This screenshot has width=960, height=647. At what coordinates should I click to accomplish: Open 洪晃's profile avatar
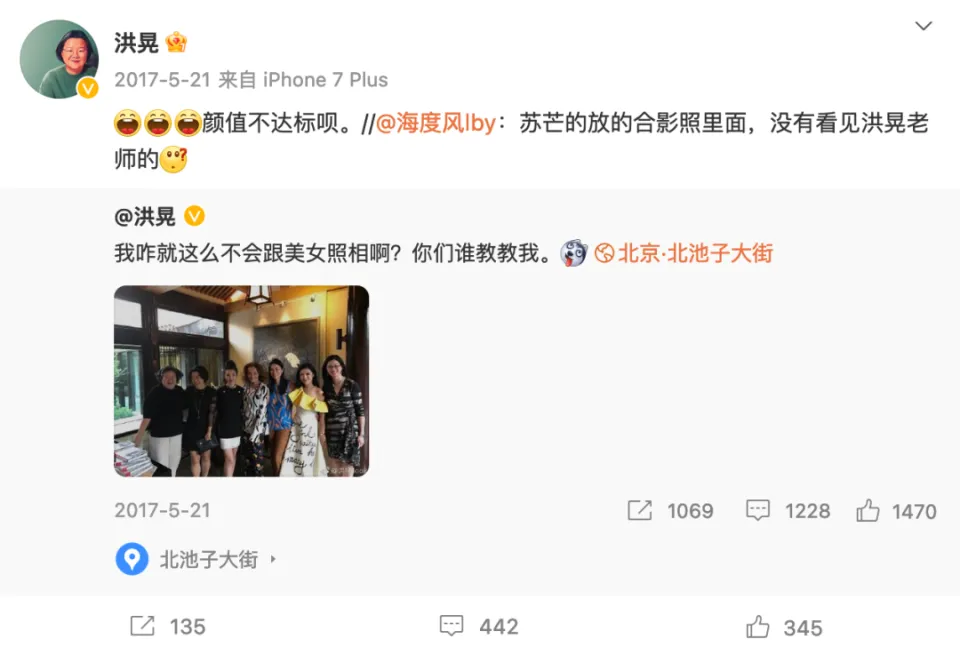tap(59, 59)
